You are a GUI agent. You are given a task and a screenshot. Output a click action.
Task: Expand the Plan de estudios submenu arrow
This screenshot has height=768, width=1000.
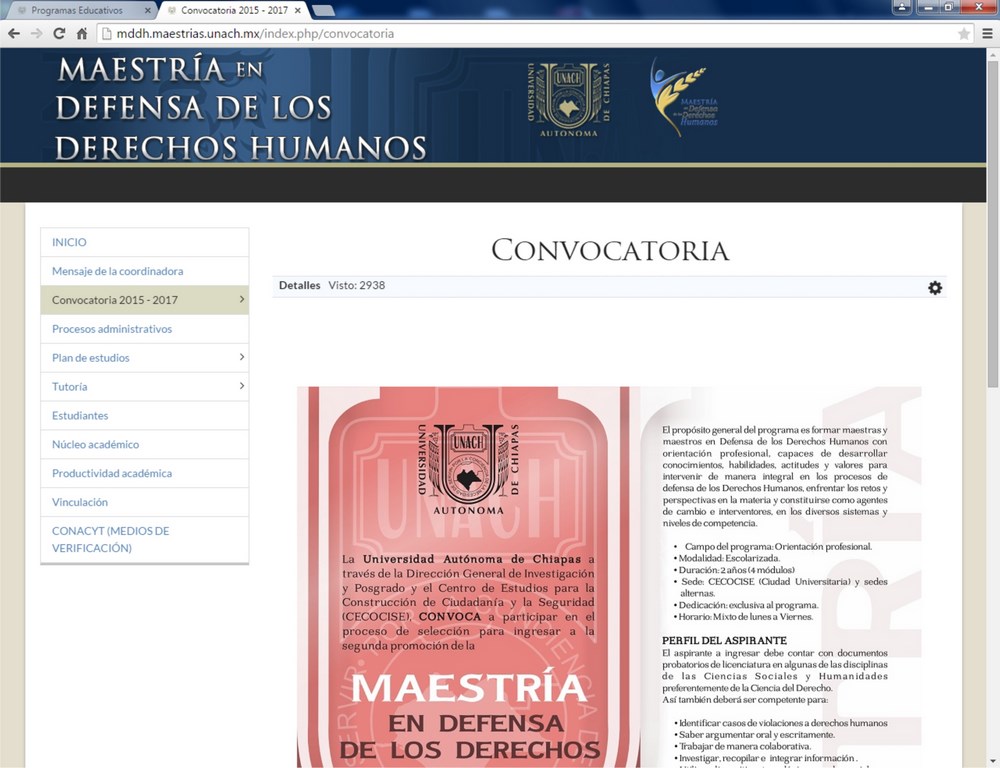(x=242, y=357)
